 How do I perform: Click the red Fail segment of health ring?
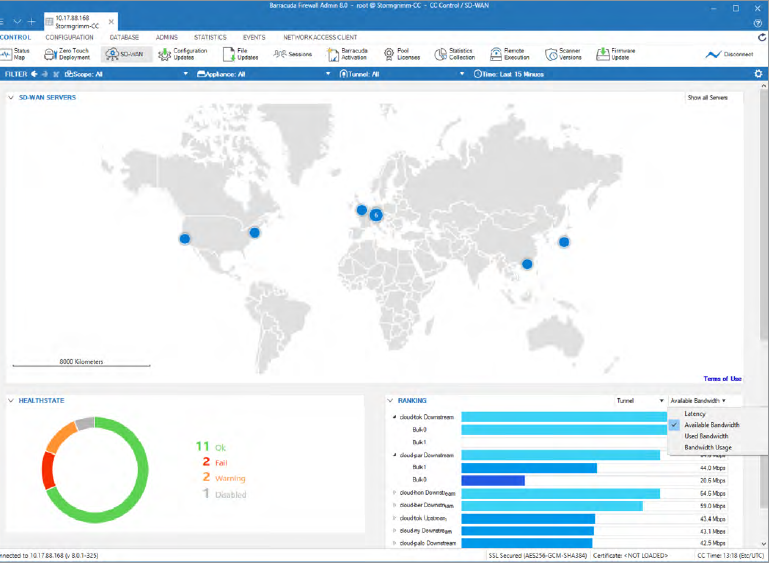coord(48,470)
